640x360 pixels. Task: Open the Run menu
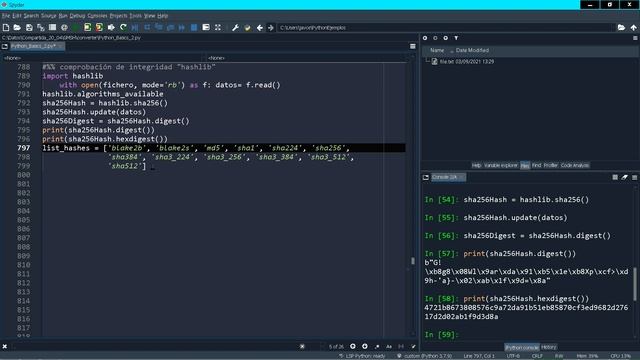(x=63, y=16)
